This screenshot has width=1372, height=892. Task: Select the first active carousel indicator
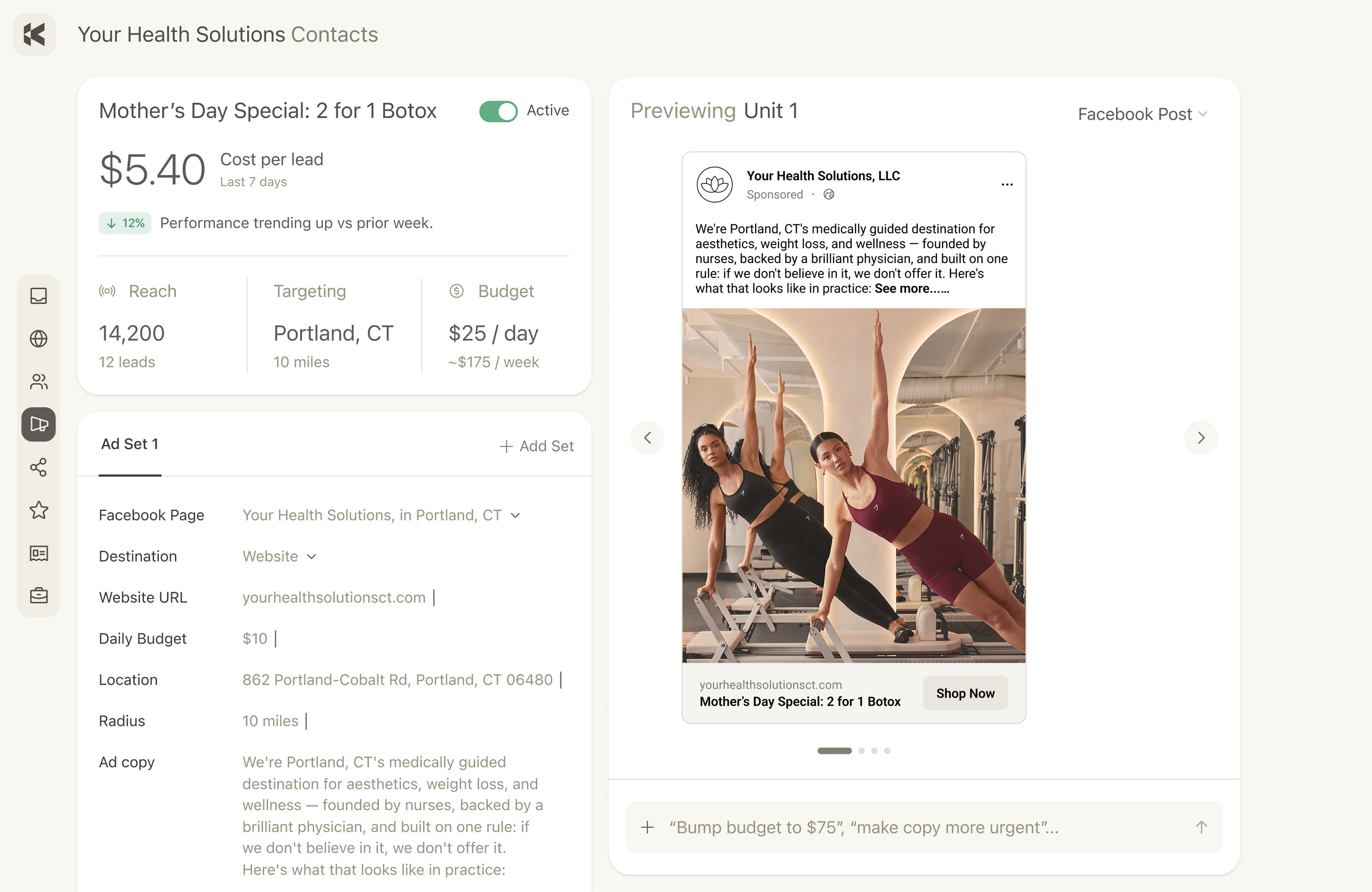click(834, 751)
